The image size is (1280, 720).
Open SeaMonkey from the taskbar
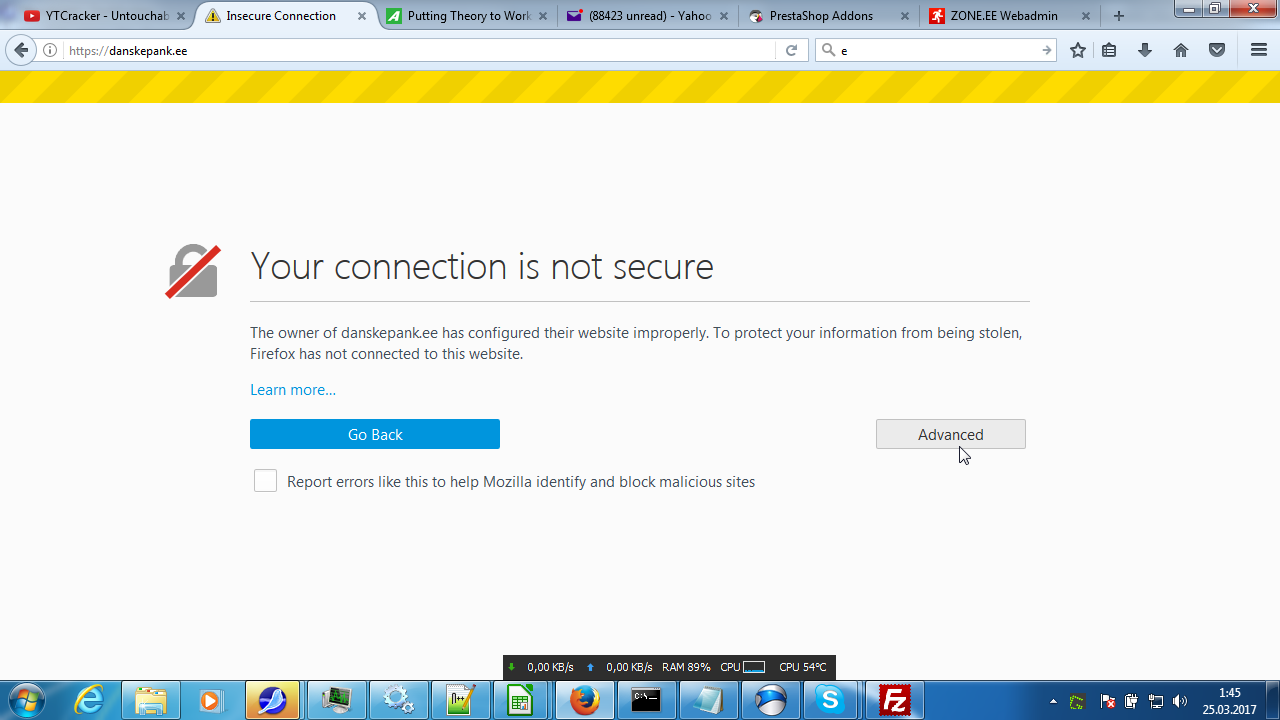272,700
